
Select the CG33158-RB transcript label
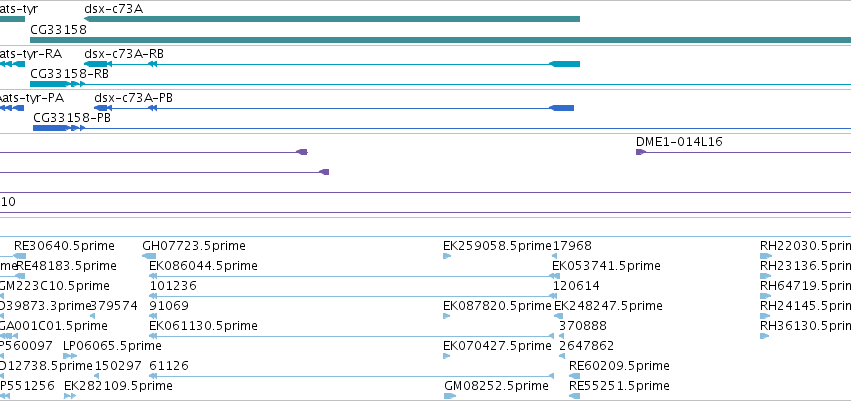[69, 74]
